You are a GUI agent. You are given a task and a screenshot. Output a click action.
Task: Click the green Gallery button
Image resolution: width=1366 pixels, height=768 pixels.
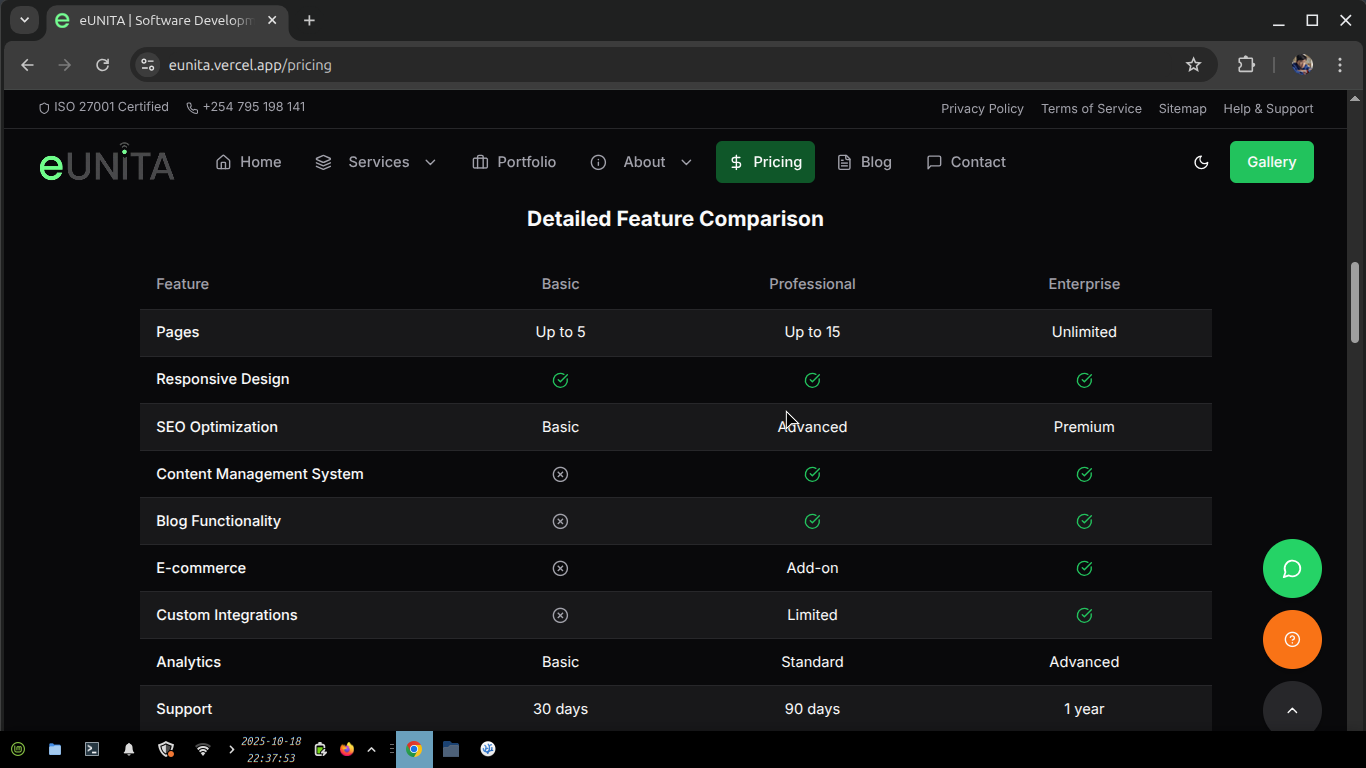(x=1271, y=162)
